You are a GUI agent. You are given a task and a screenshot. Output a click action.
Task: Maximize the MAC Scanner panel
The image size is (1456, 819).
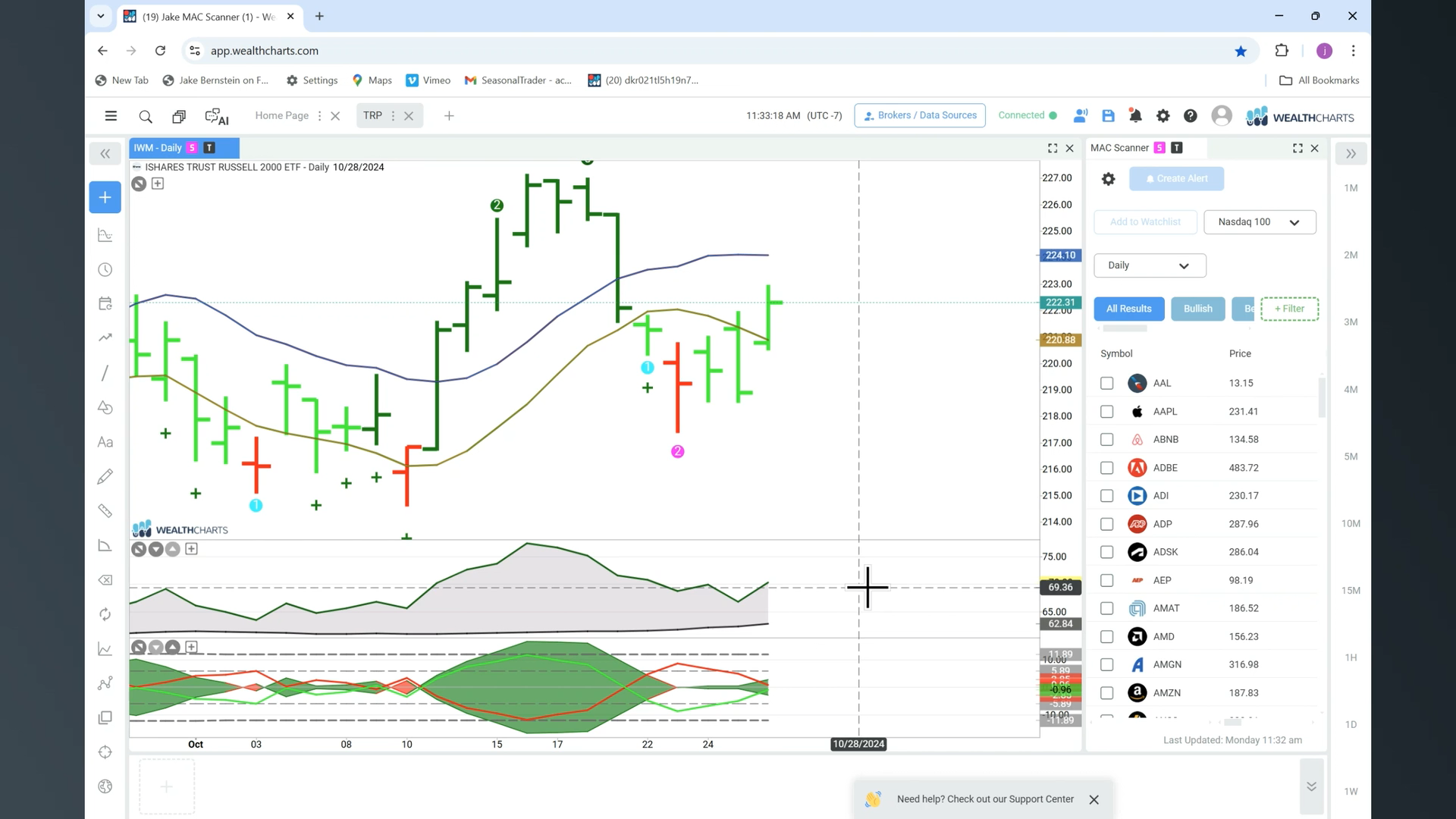pos(1298,149)
